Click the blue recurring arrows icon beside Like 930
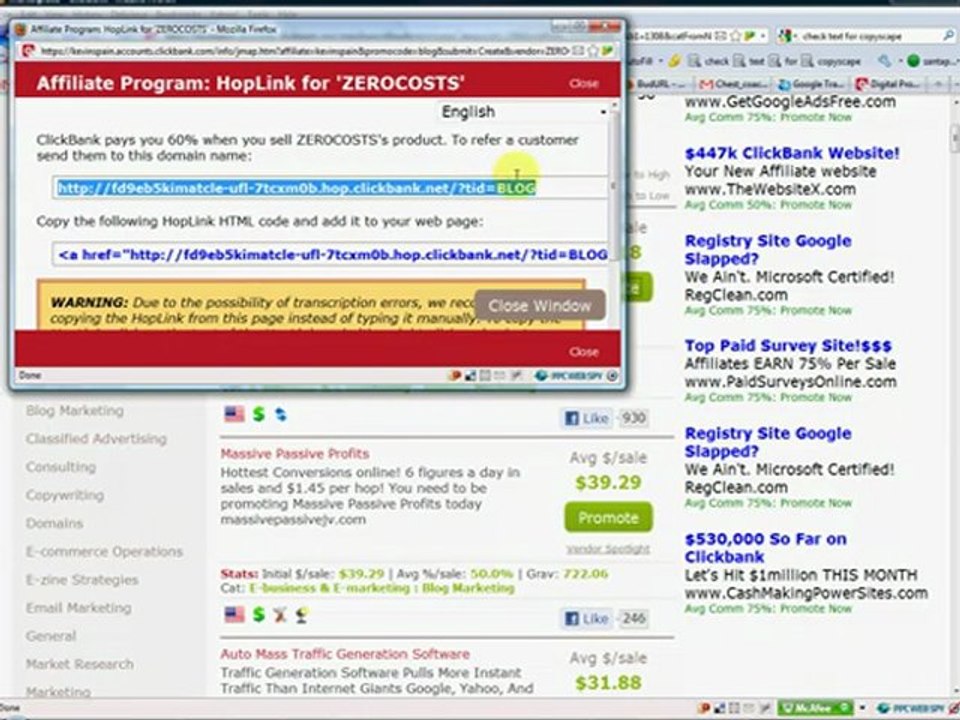This screenshot has width=960, height=720. click(280, 414)
